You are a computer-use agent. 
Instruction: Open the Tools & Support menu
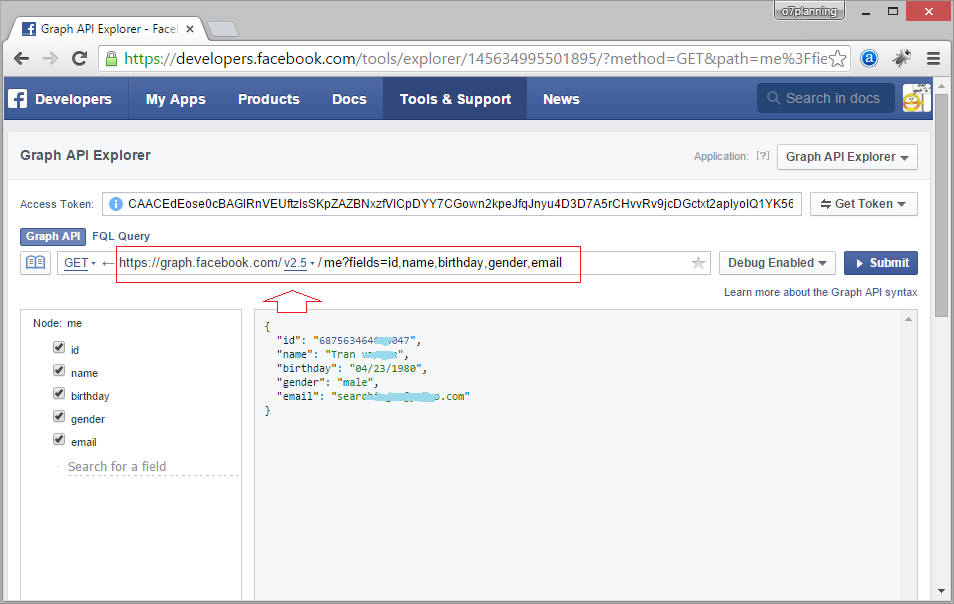point(455,99)
